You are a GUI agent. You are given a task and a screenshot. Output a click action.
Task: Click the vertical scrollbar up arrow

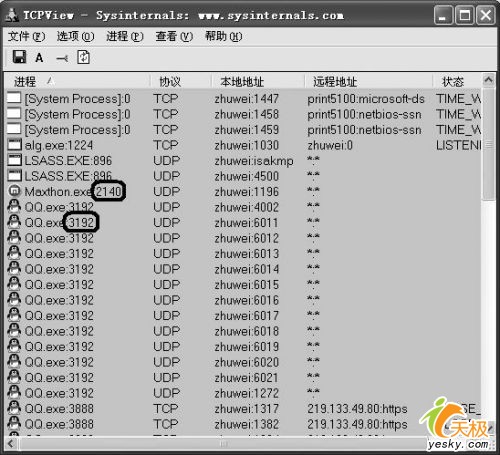coord(488,80)
